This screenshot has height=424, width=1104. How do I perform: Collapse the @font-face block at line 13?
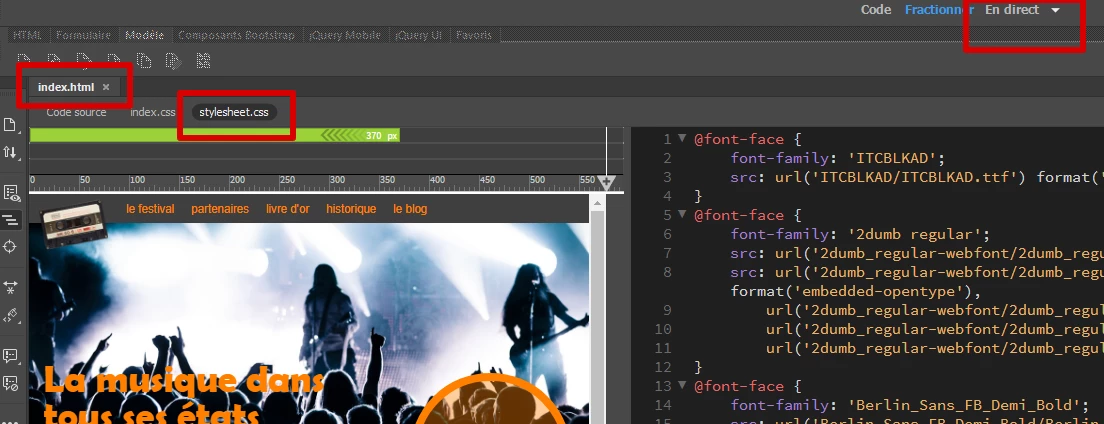[x=682, y=385]
